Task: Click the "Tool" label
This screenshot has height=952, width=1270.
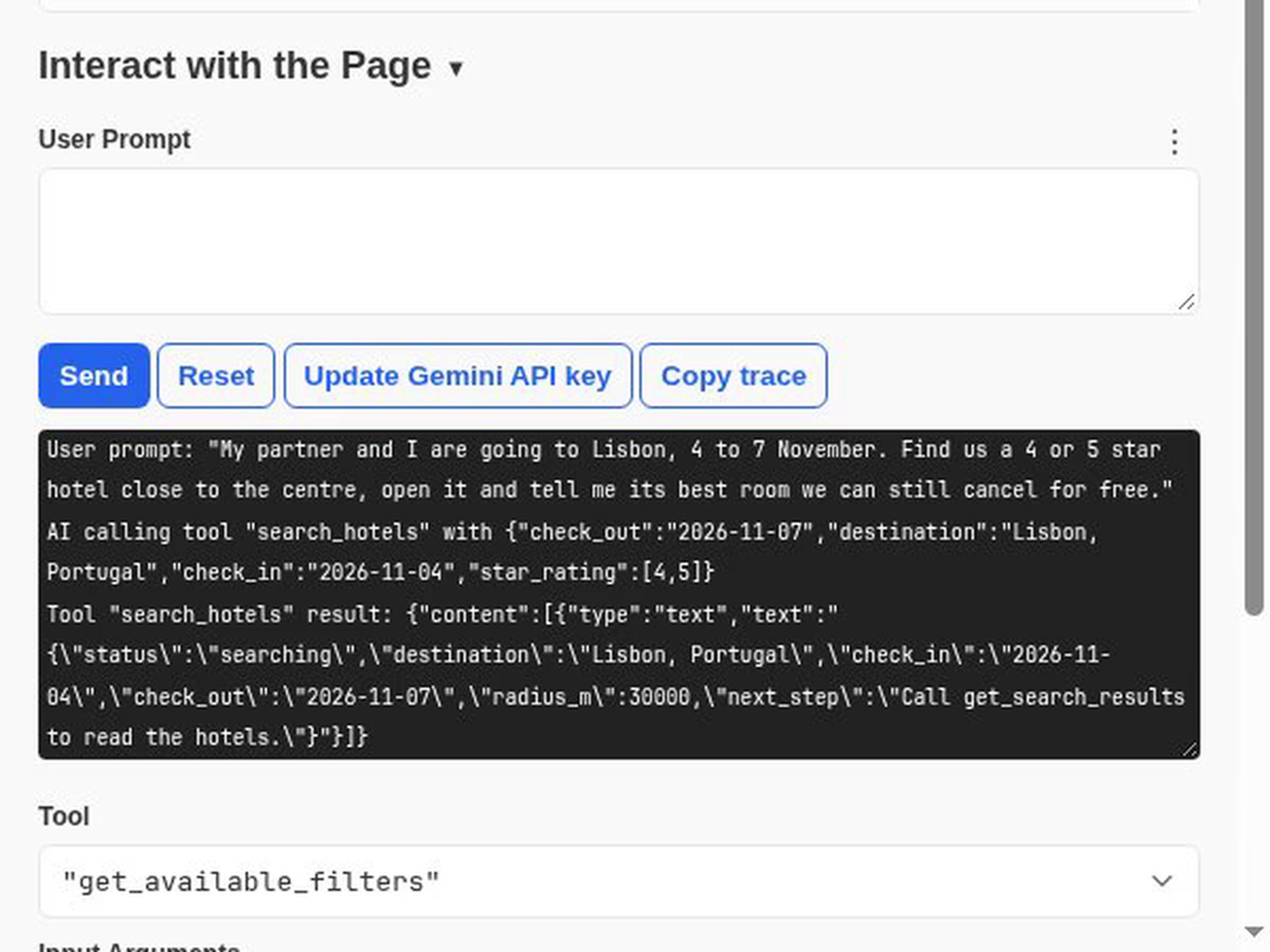Action: click(x=64, y=816)
